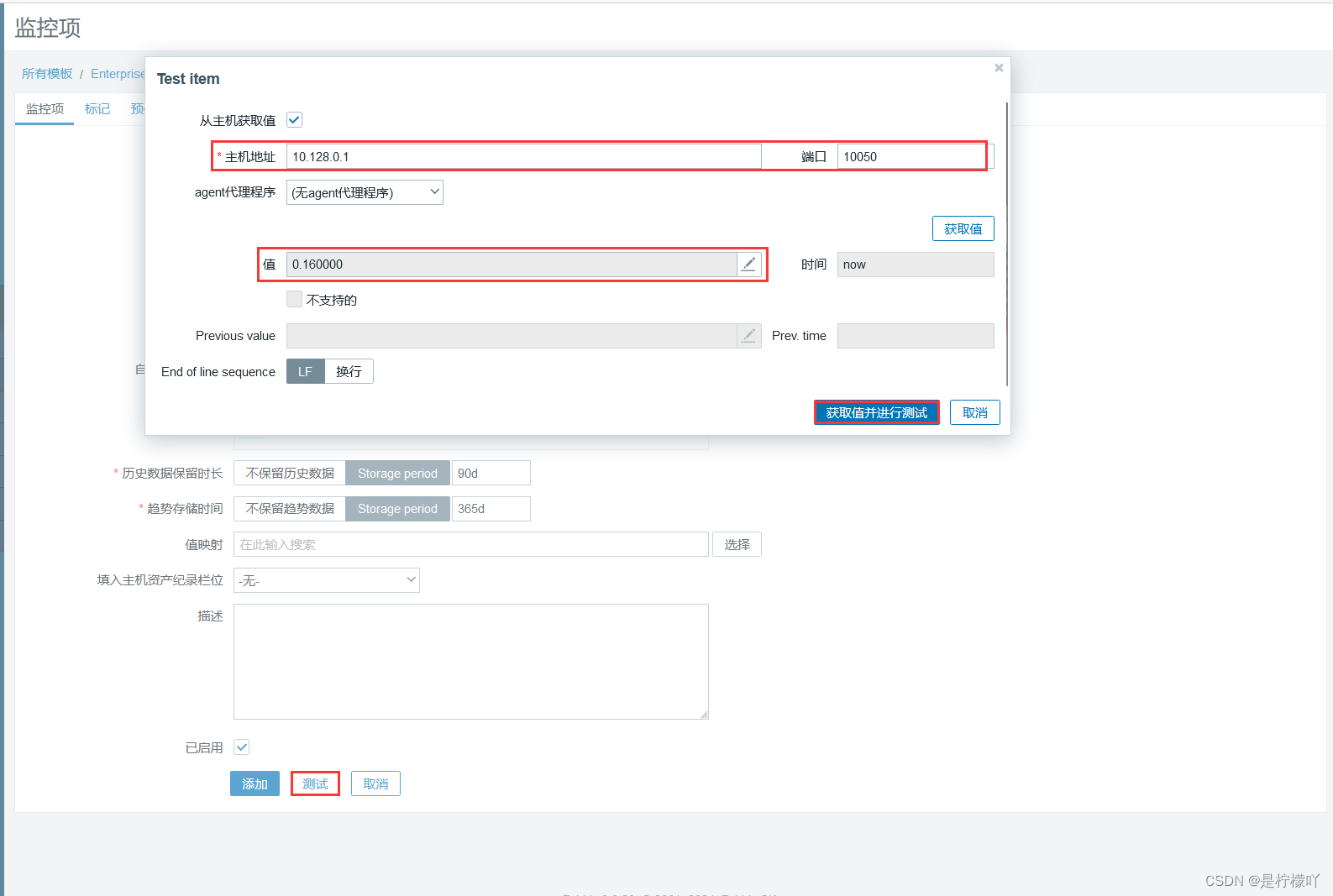Close the Test item dialog
The width and height of the screenshot is (1333, 896).
click(999, 68)
